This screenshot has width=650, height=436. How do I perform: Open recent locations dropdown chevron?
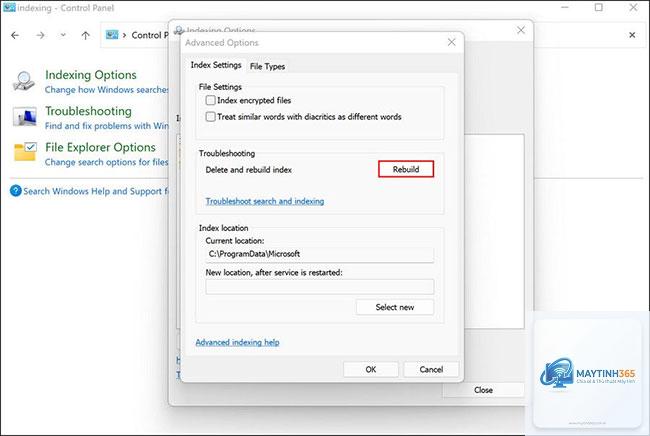(x=63, y=35)
